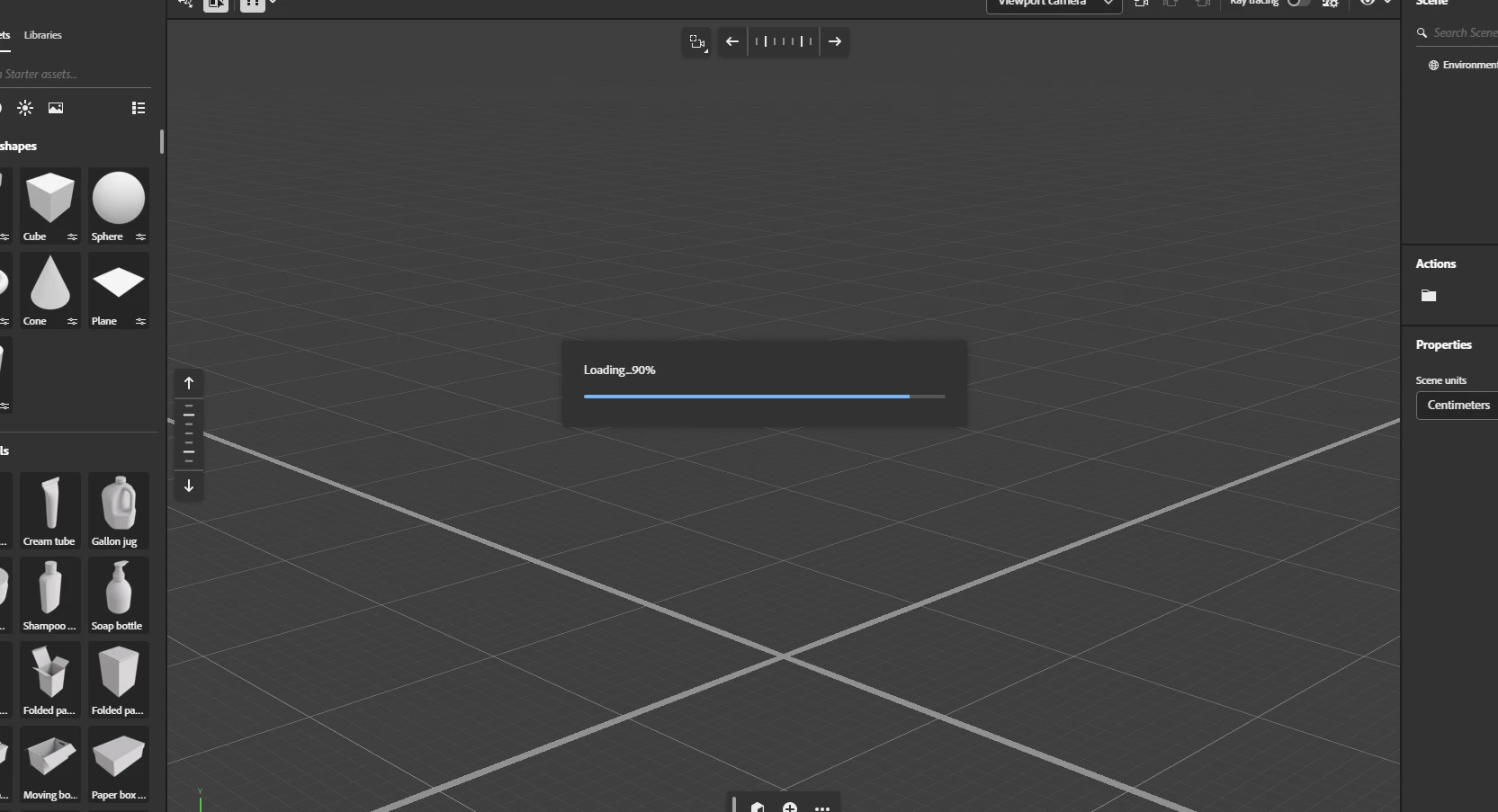Open the Libraries tab
The height and width of the screenshot is (812, 1498).
[42, 35]
